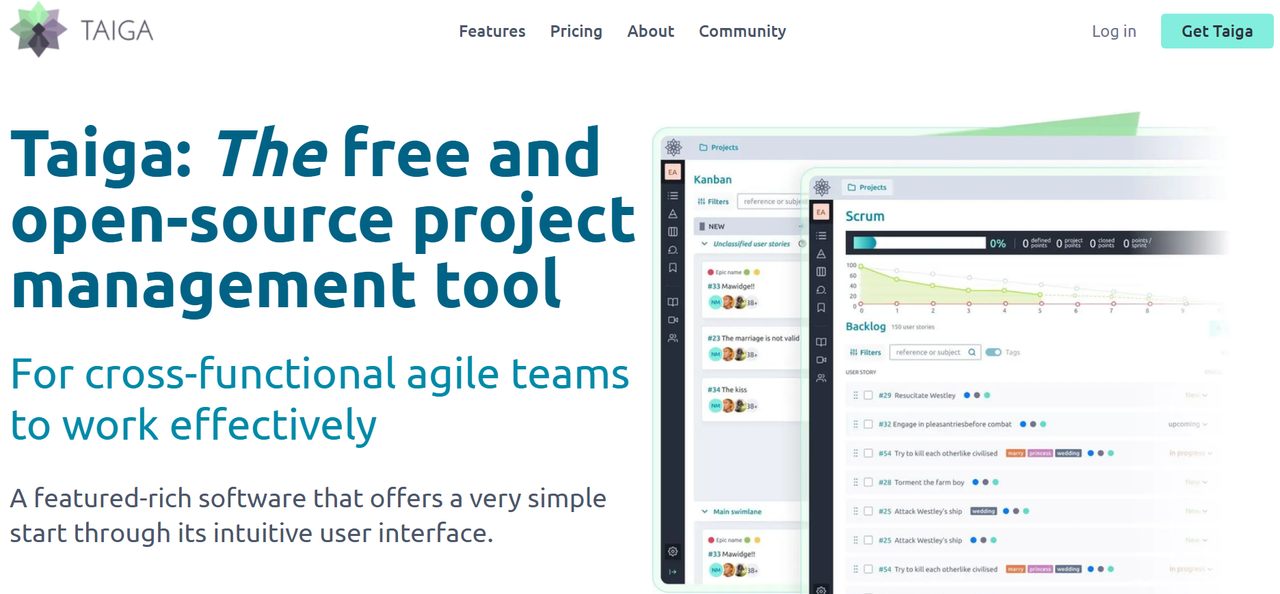
Task: Click the Taiga logo in the header
Action: click(82, 30)
